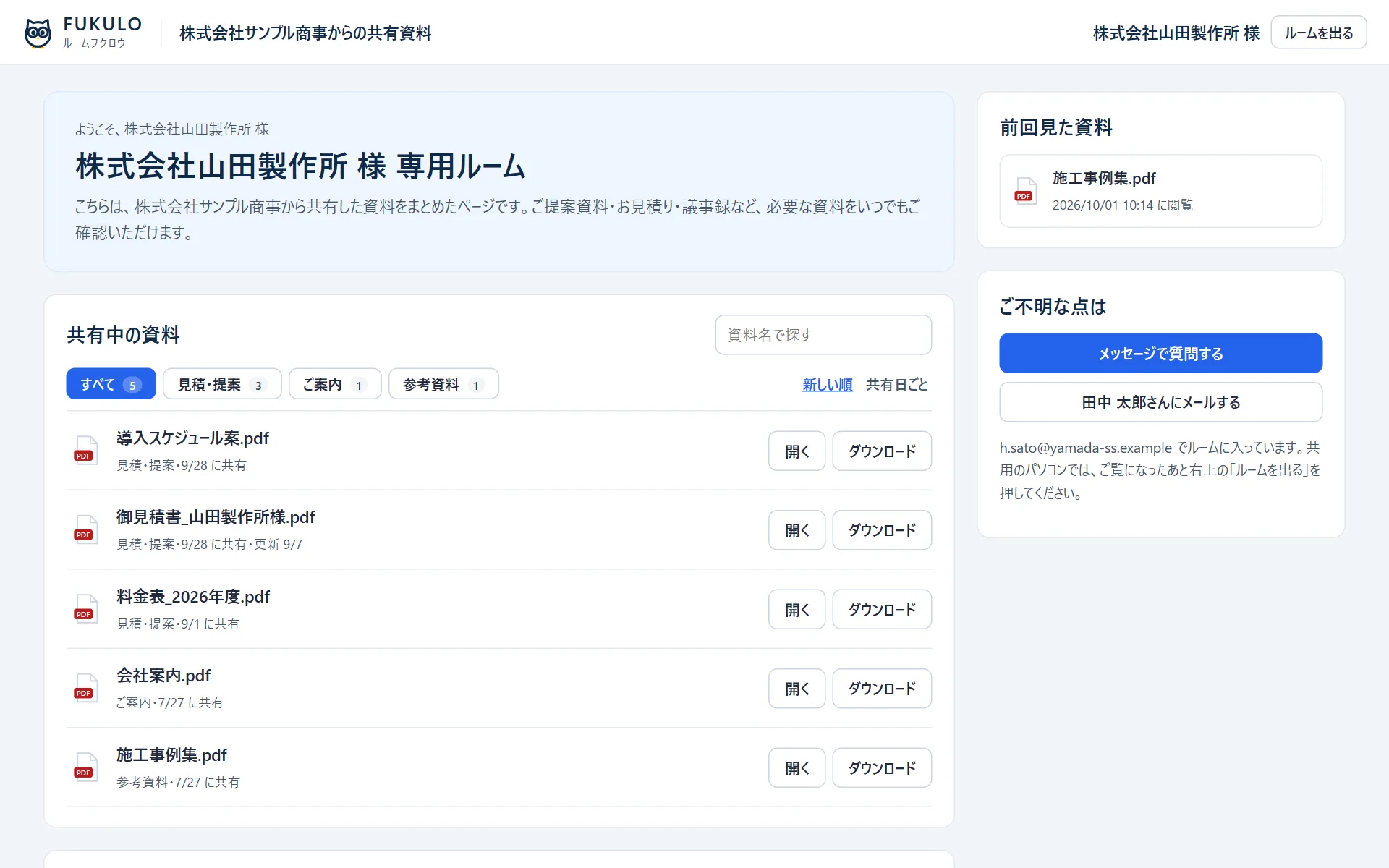This screenshot has width=1389, height=868.
Task: Show the 参考資料 category
Action: pyautogui.click(x=443, y=384)
